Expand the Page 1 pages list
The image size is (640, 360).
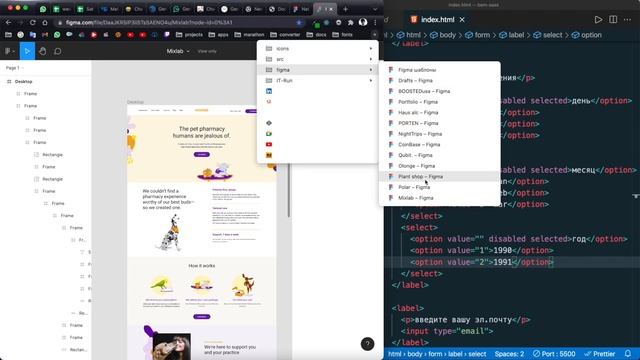click(x=15, y=68)
